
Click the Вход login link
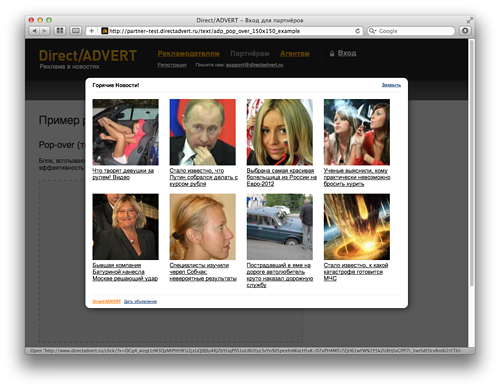(347, 53)
